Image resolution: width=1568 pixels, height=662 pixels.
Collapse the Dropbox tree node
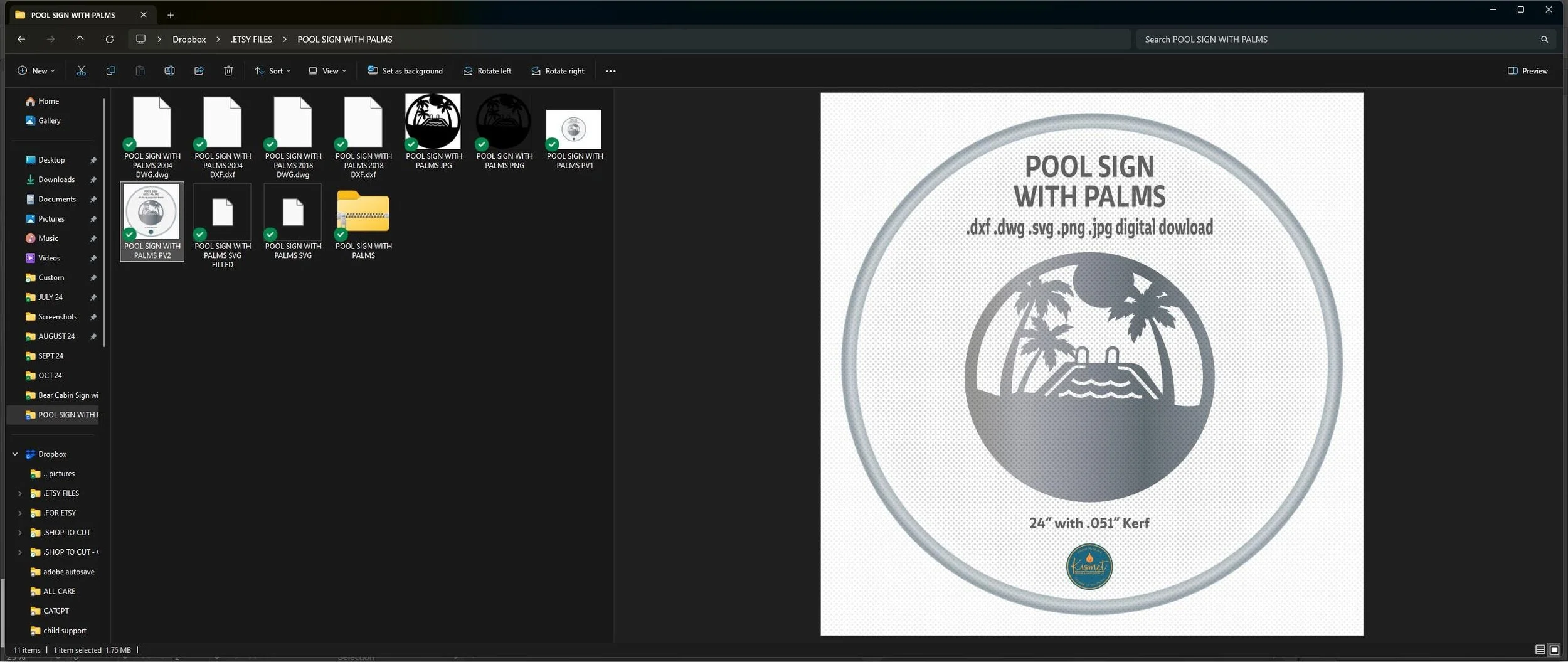click(x=15, y=454)
